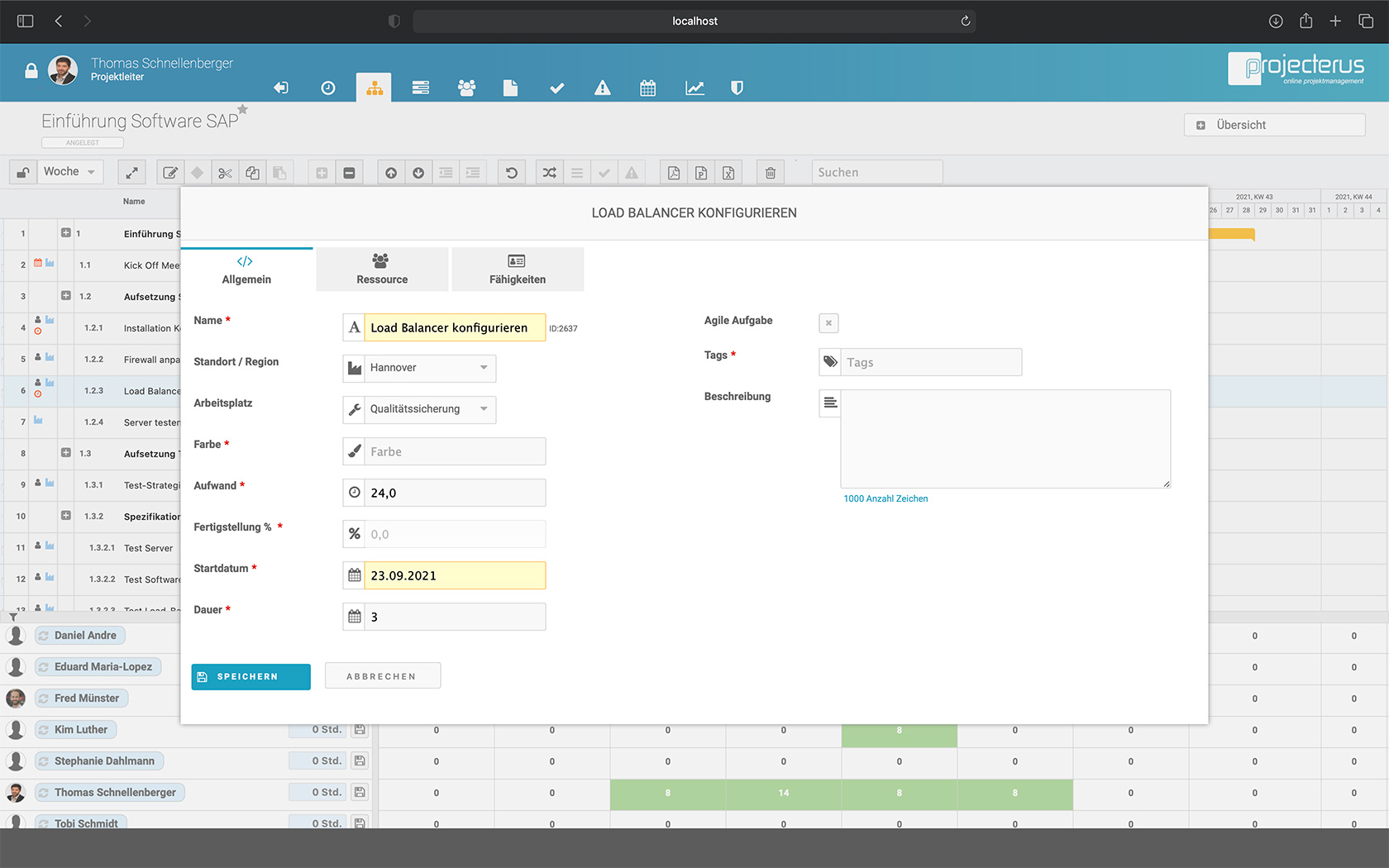The height and width of the screenshot is (868, 1389).
Task: Click the Übersicht button
Action: 1274,124
